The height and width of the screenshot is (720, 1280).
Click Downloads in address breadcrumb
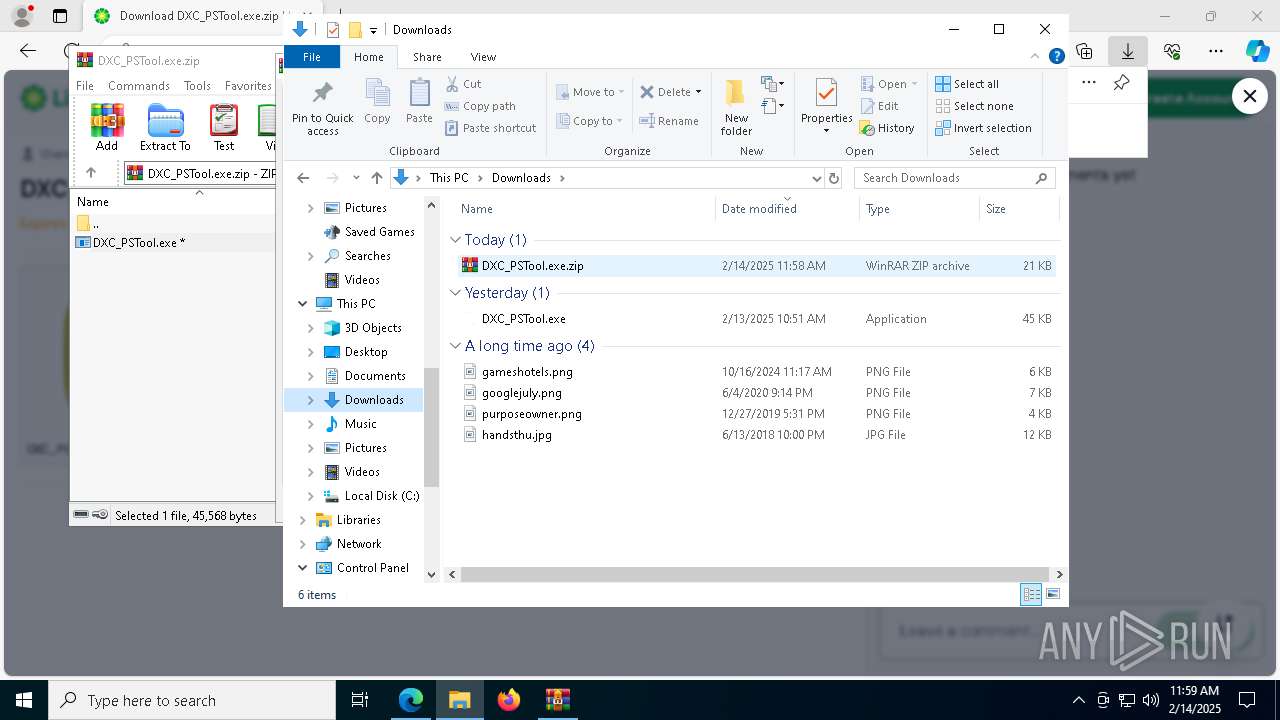pos(521,178)
